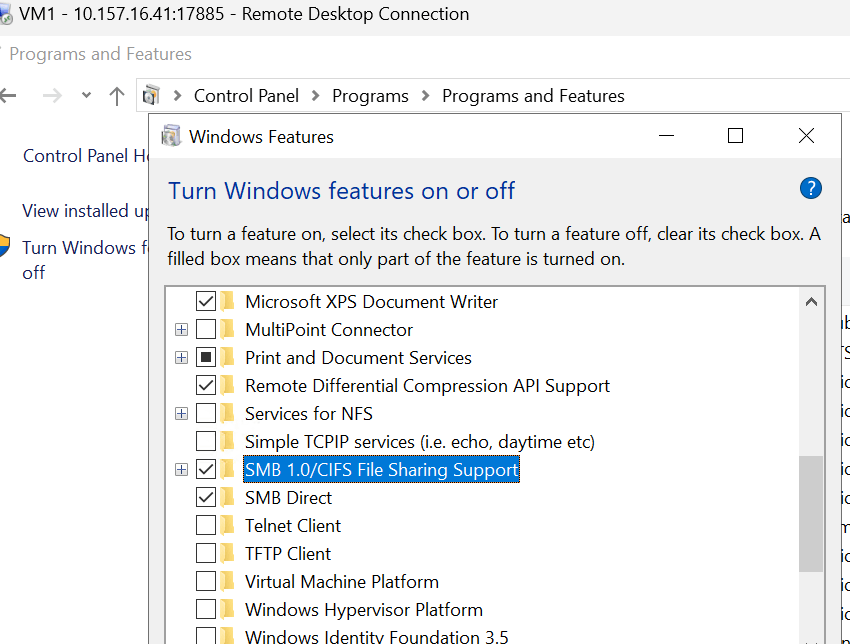Select Services for NFS label

click(x=309, y=413)
